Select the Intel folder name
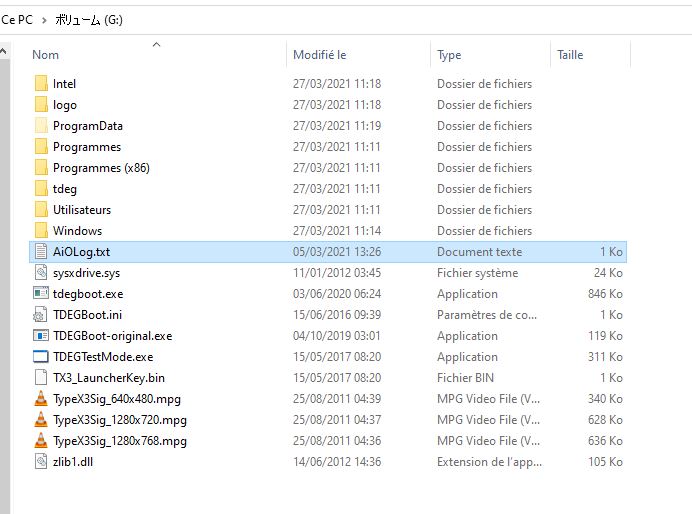The width and height of the screenshot is (692, 514). click(x=64, y=84)
